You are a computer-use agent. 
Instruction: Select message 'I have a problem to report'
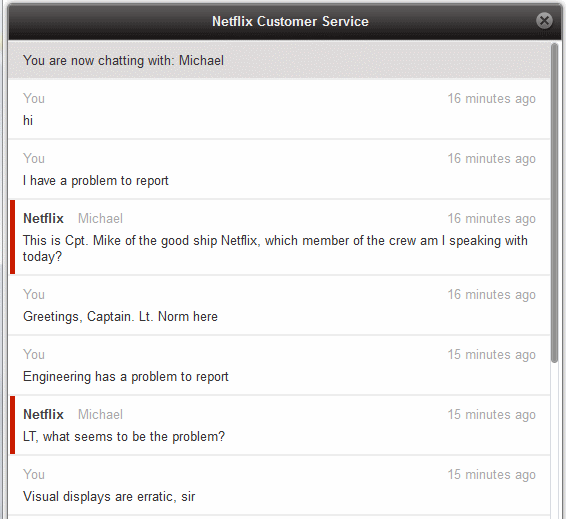[96, 181]
